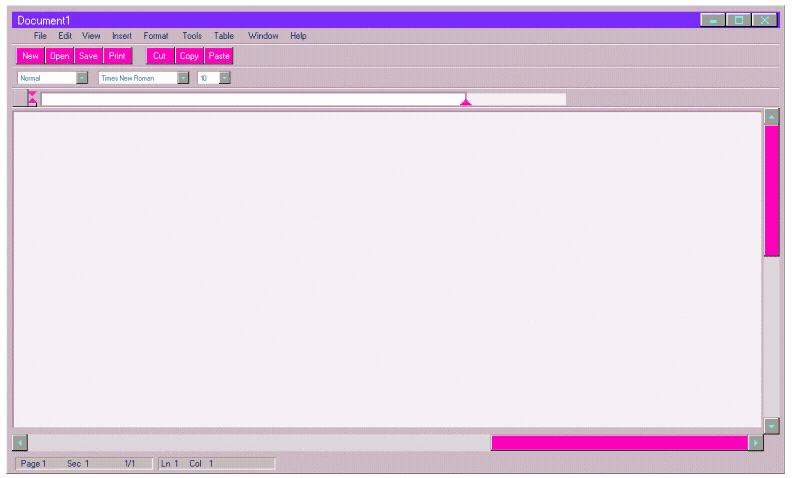Click the Copy button
This screenshot has width=793, height=478.
[189, 56]
